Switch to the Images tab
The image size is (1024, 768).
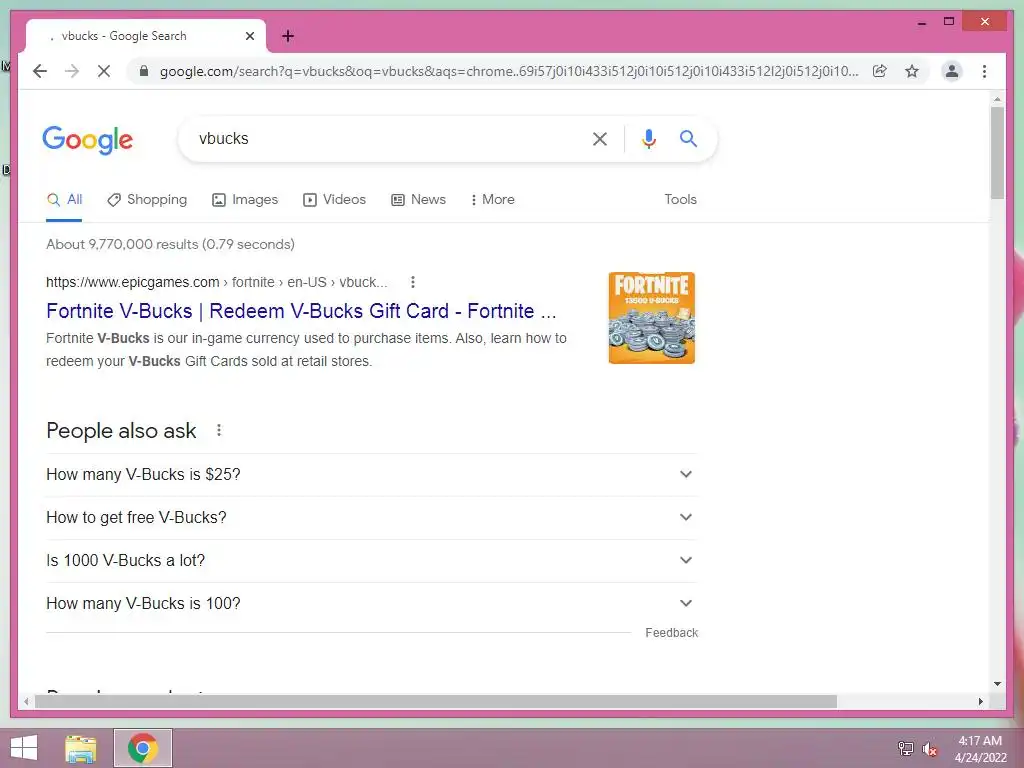point(245,200)
